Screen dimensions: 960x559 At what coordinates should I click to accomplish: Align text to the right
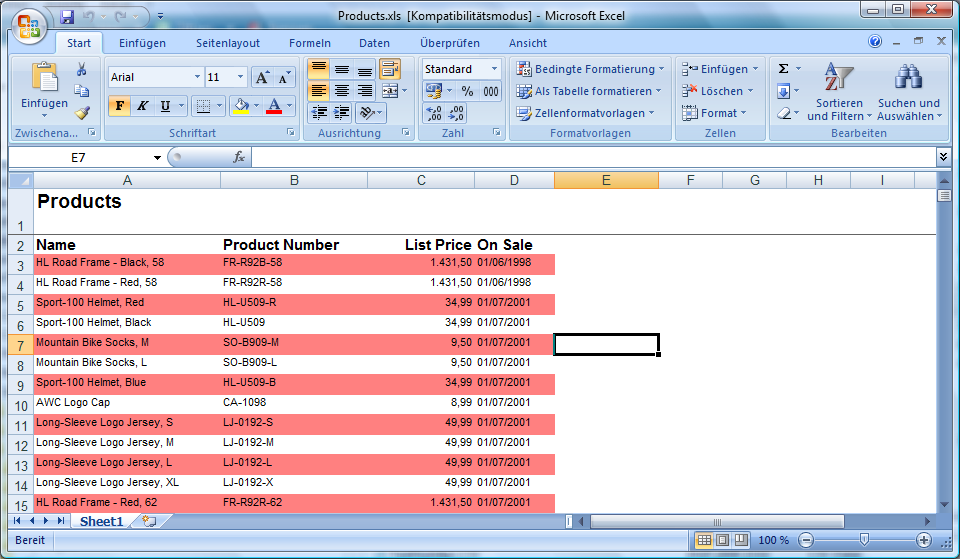click(x=364, y=91)
